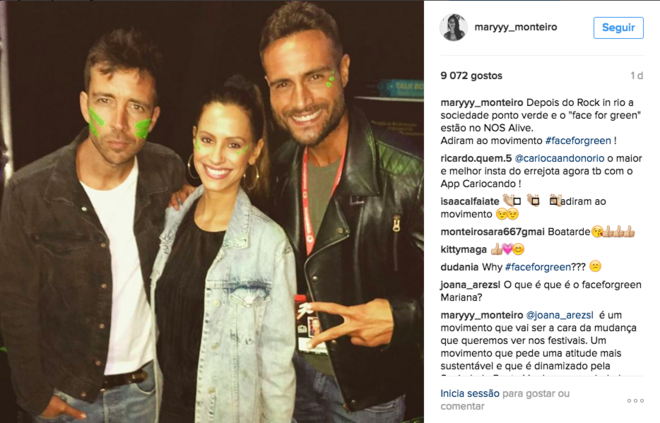Click the Inicia sessão login link

tap(470, 394)
